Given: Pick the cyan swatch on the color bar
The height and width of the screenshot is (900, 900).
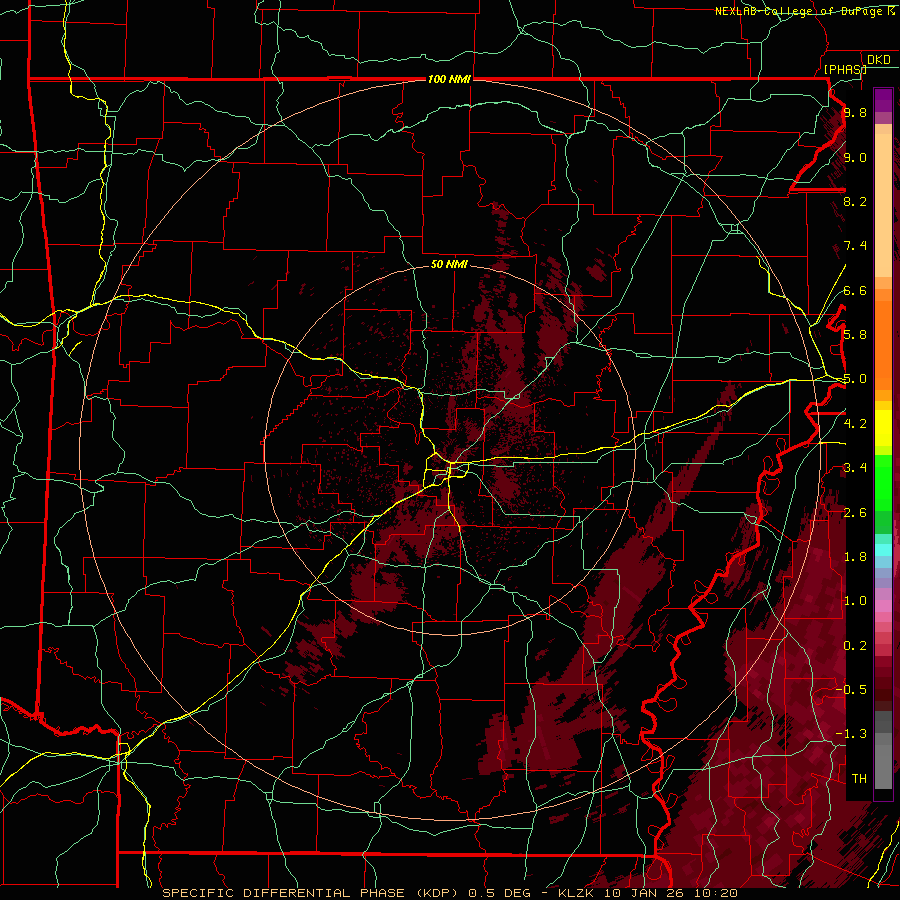Looking at the screenshot, I should point(883,550).
